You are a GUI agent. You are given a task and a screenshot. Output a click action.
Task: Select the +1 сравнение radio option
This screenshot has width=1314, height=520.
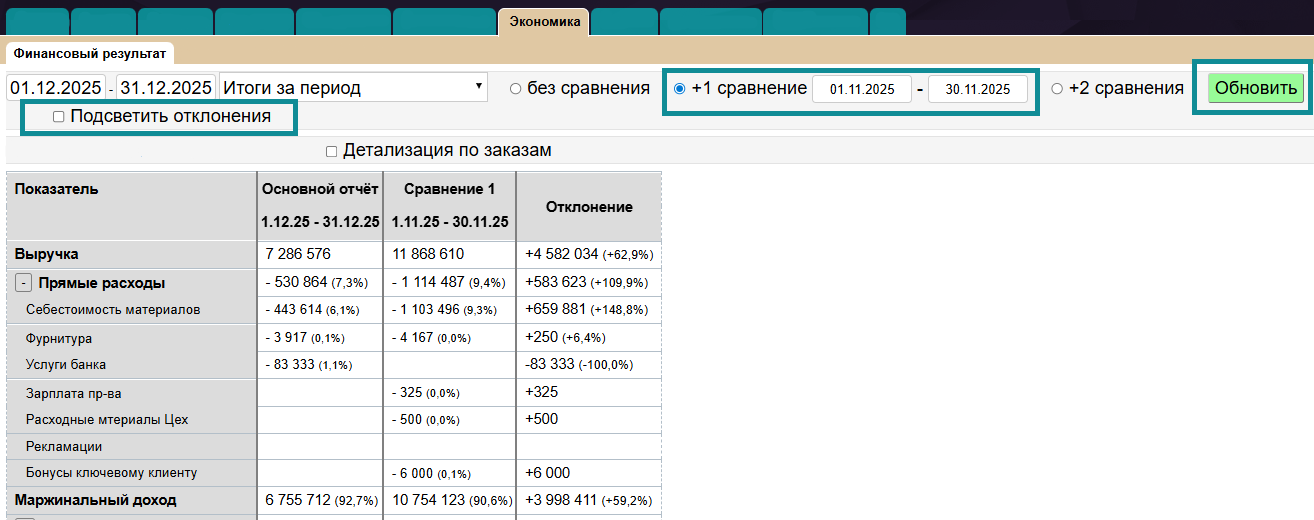click(x=680, y=88)
